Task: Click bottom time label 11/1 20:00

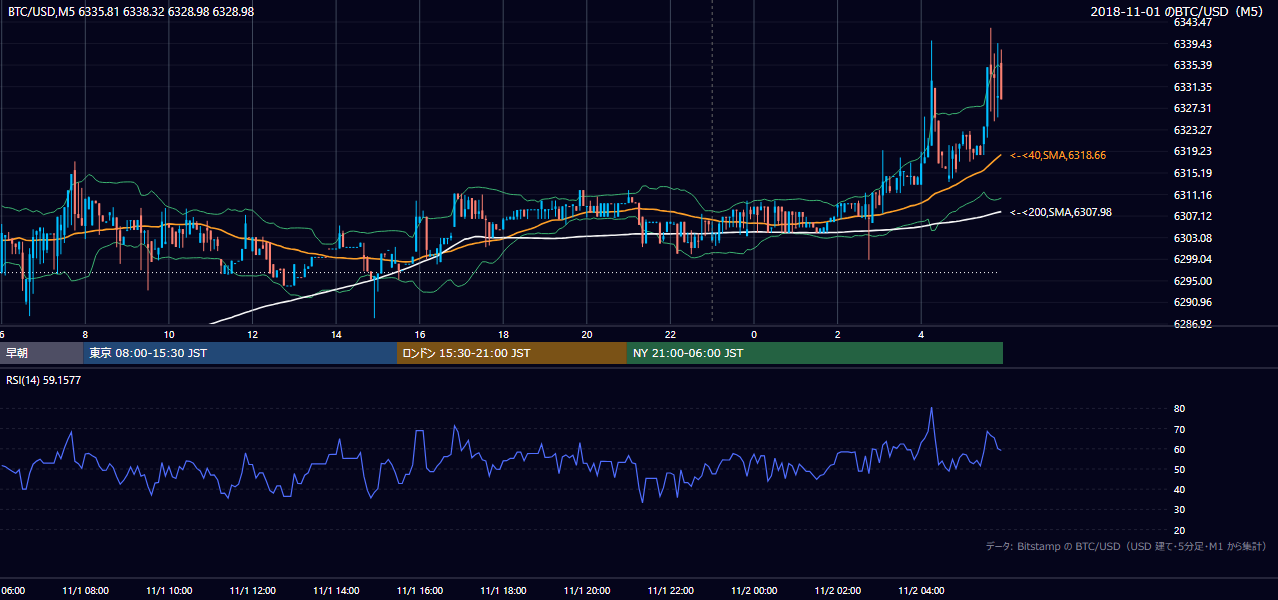Action: [x=587, y=590]
